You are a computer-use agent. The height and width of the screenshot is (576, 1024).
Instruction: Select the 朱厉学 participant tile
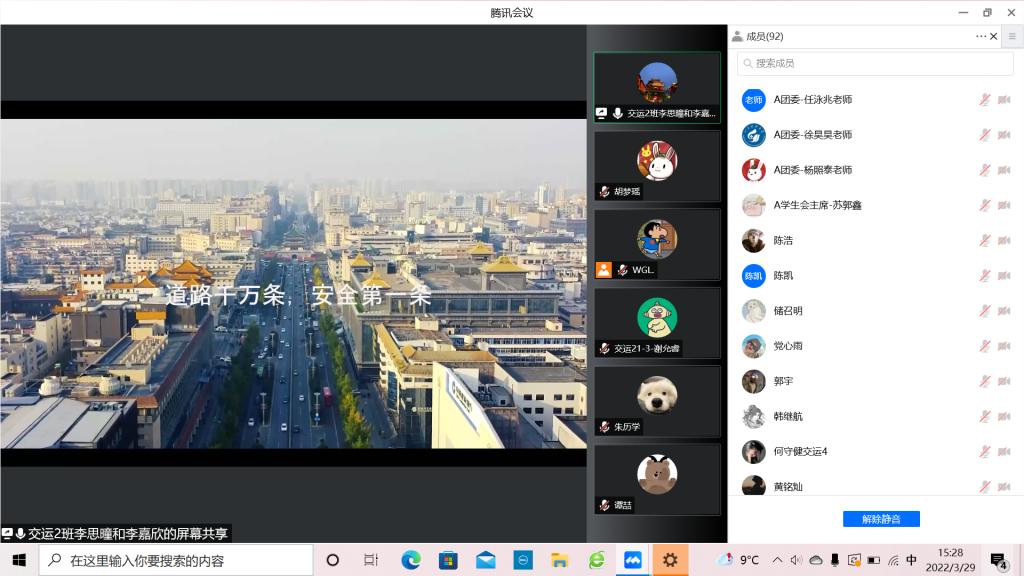pos(657,400)
